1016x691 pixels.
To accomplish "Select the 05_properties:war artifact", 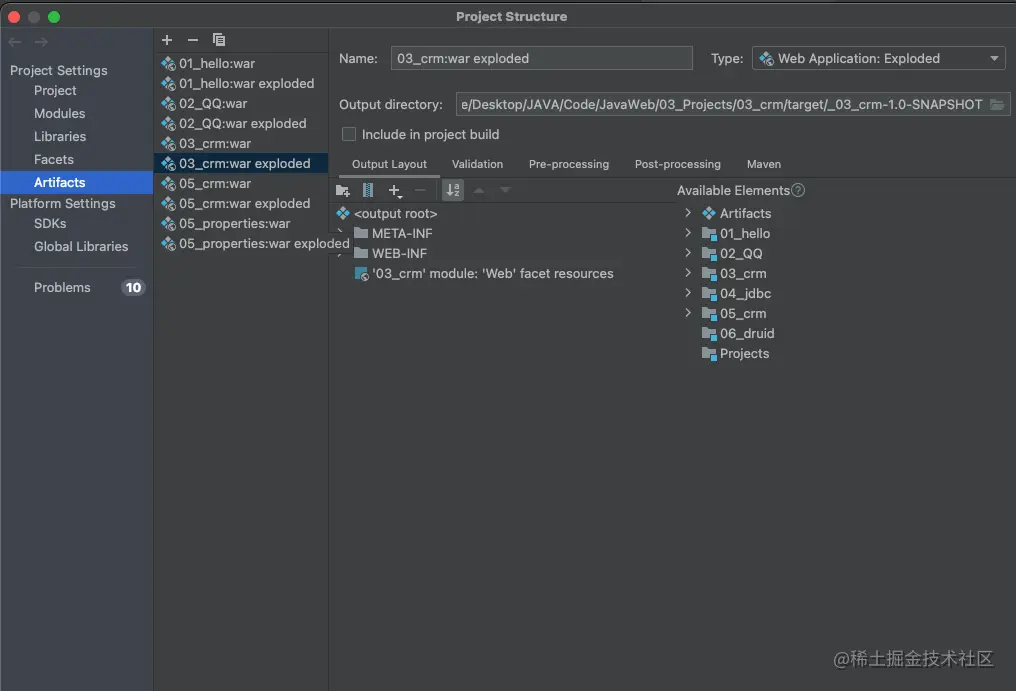I will 234,223.
